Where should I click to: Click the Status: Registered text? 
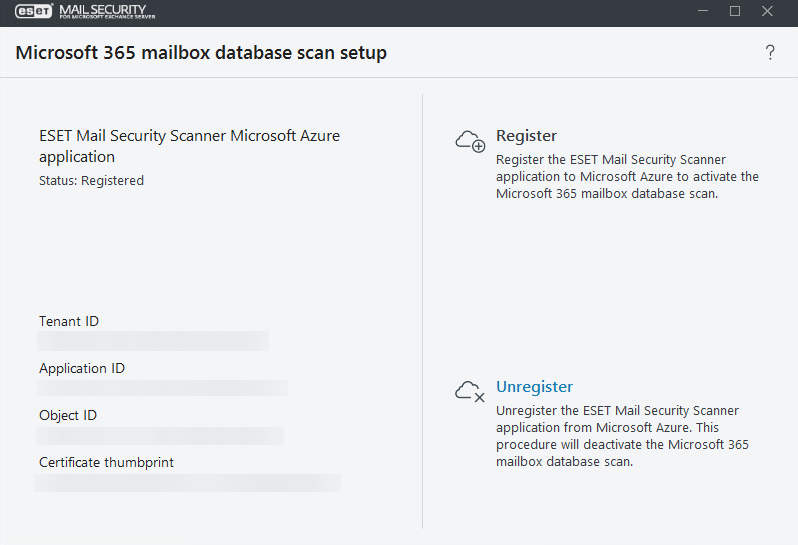(91, 181)
